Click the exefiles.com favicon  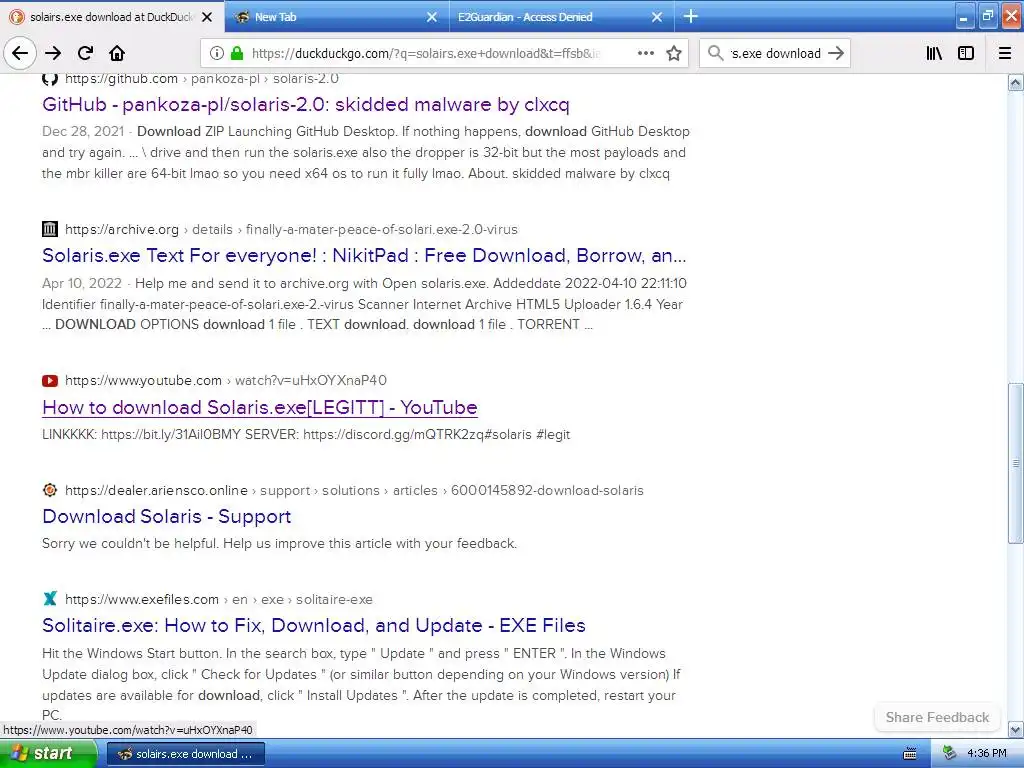[x=50, y=599]
